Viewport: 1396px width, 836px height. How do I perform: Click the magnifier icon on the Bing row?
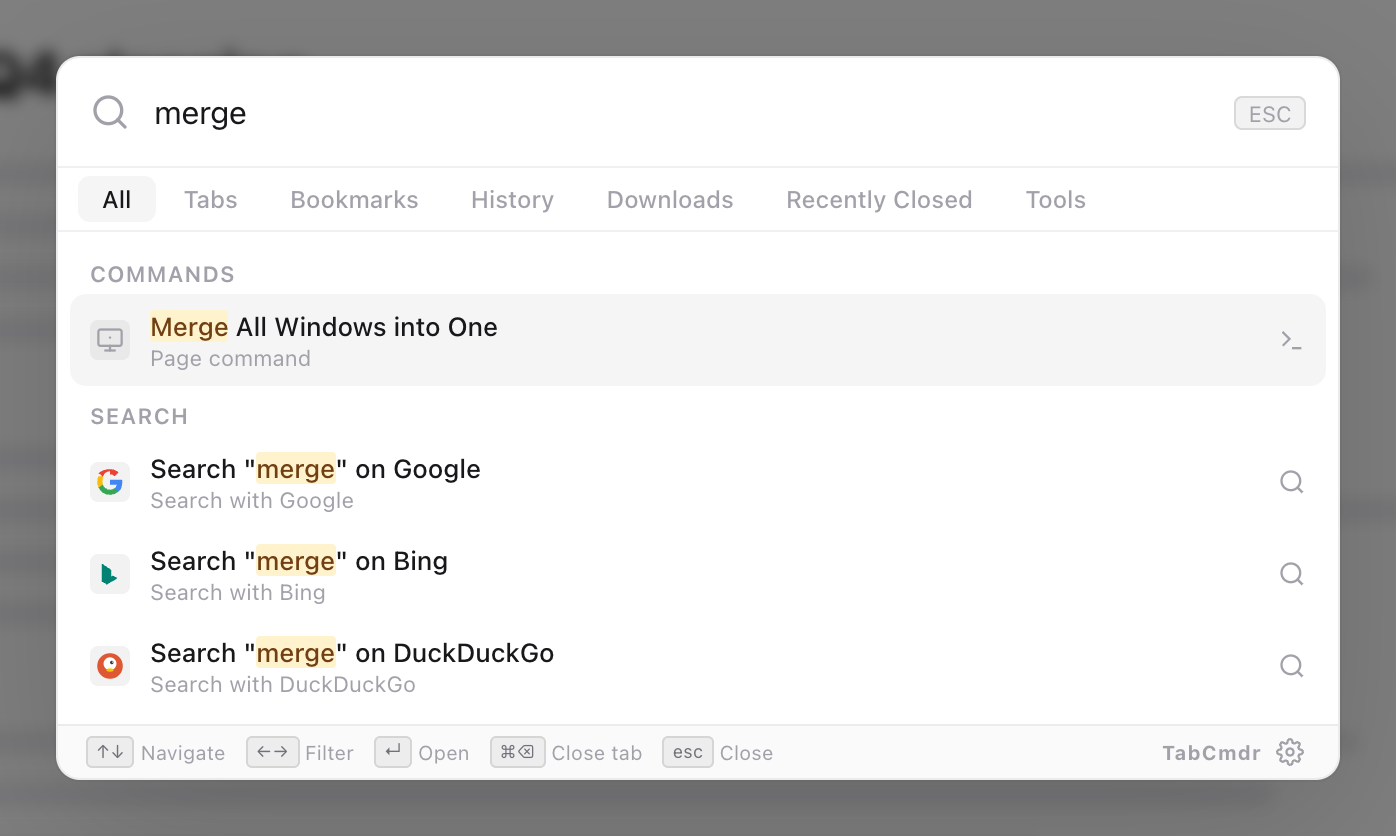tap(1291, 574)
